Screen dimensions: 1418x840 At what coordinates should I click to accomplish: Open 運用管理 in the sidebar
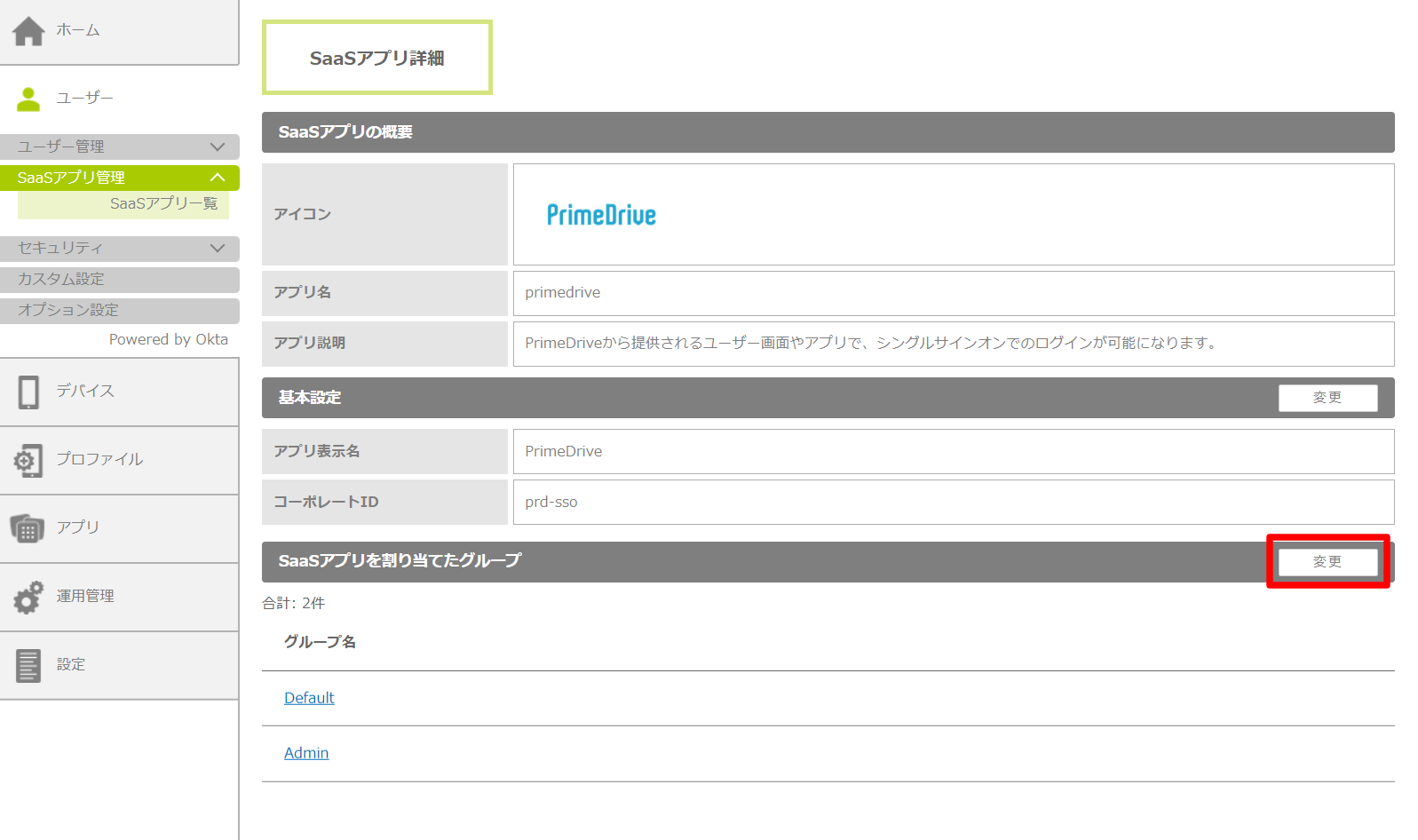(x=119, y=597)
